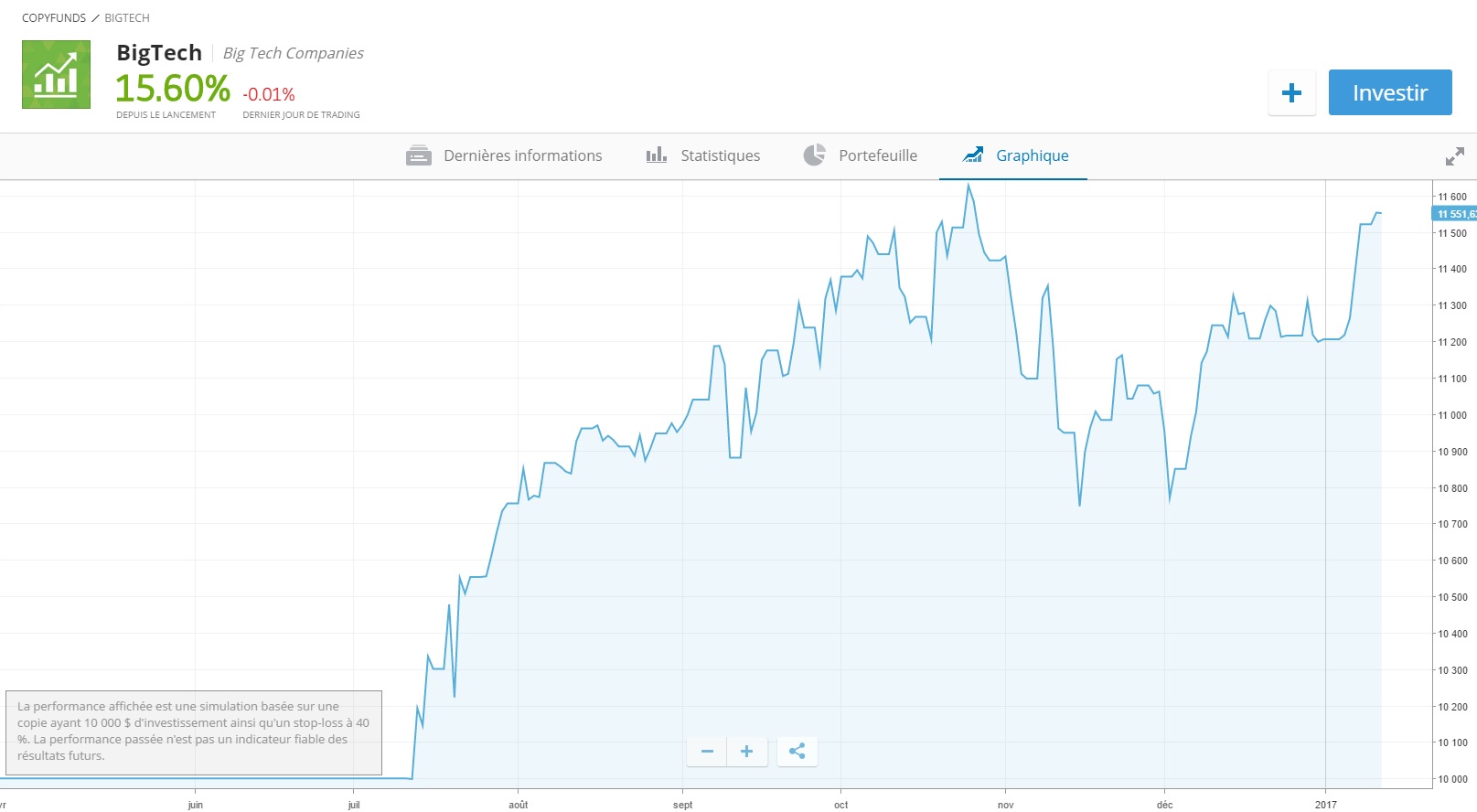Screen dimensions: 1477x812
Task: Click the 2017 marker on time axis
Action: tap(1325, 805)
